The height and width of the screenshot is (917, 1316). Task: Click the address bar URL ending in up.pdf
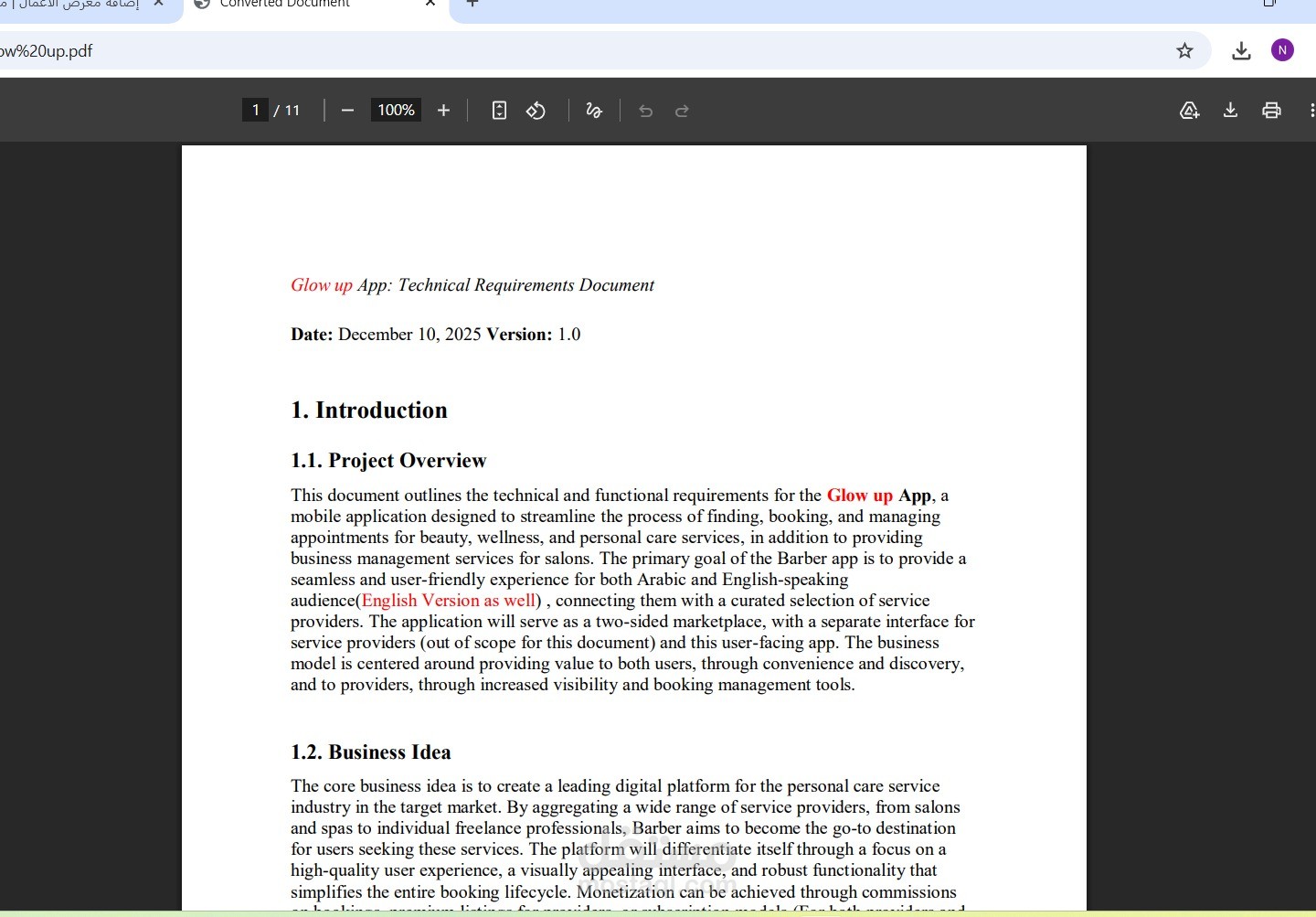[47, 51]
